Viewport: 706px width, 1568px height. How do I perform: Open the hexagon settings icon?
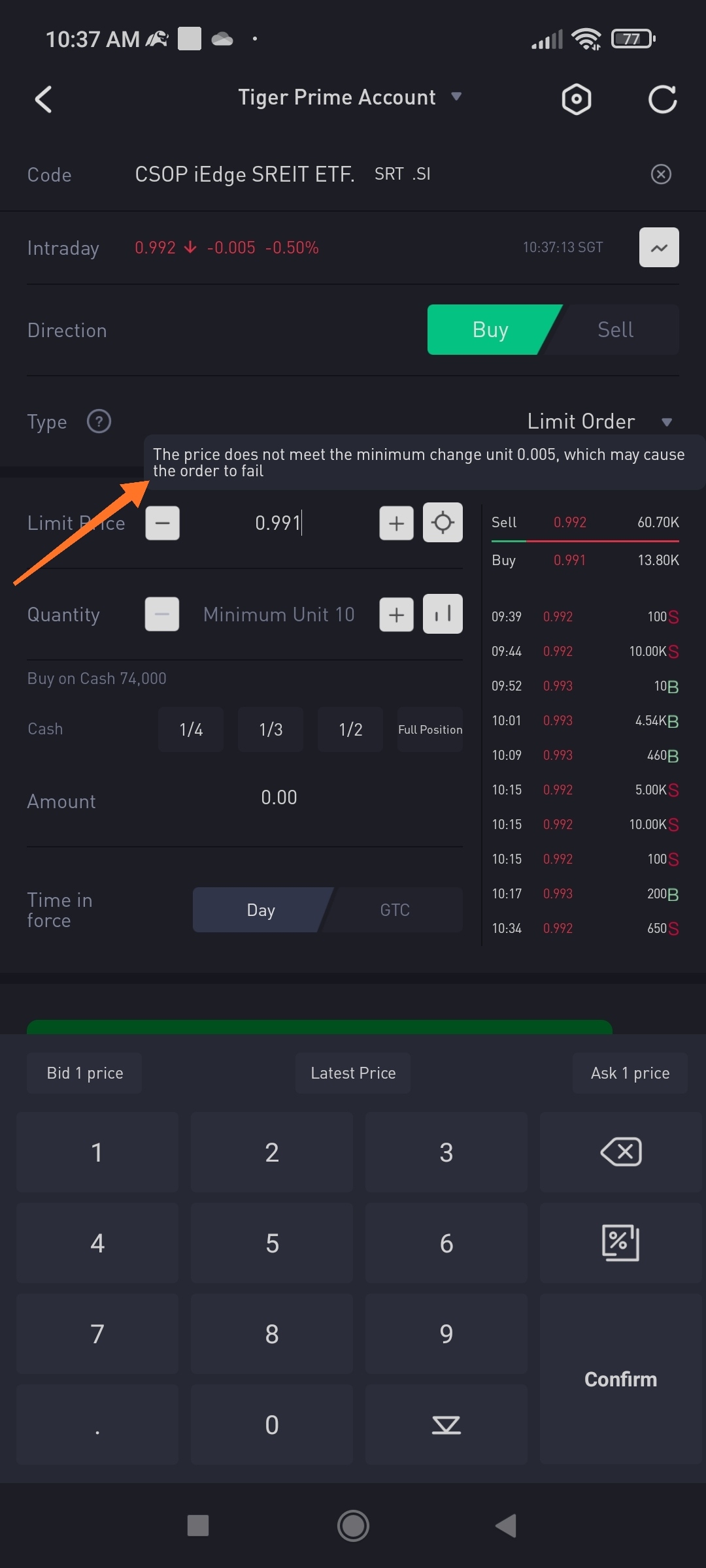coord(576,99)
